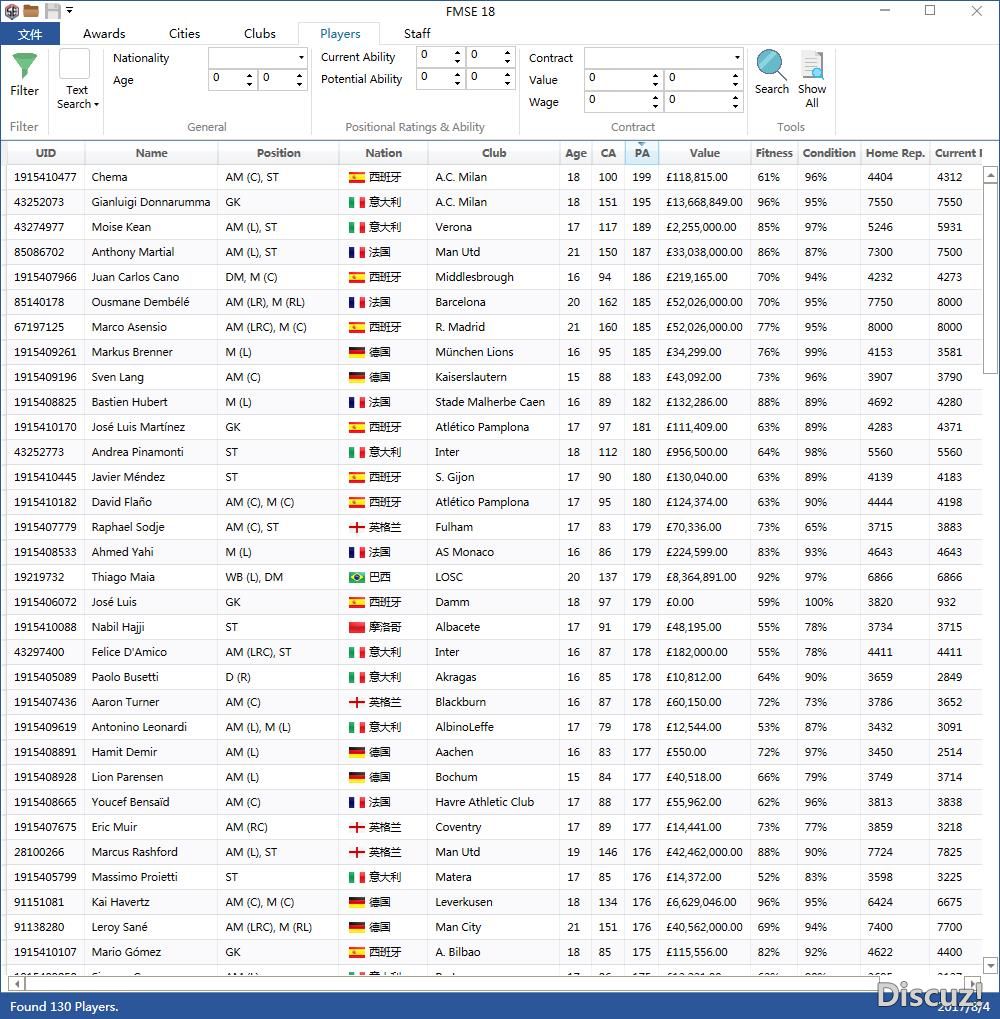Viewport: 1000px width, 1019px height.
Task: Select the Moise Kean name cell
Action: [x=151, y=227]
